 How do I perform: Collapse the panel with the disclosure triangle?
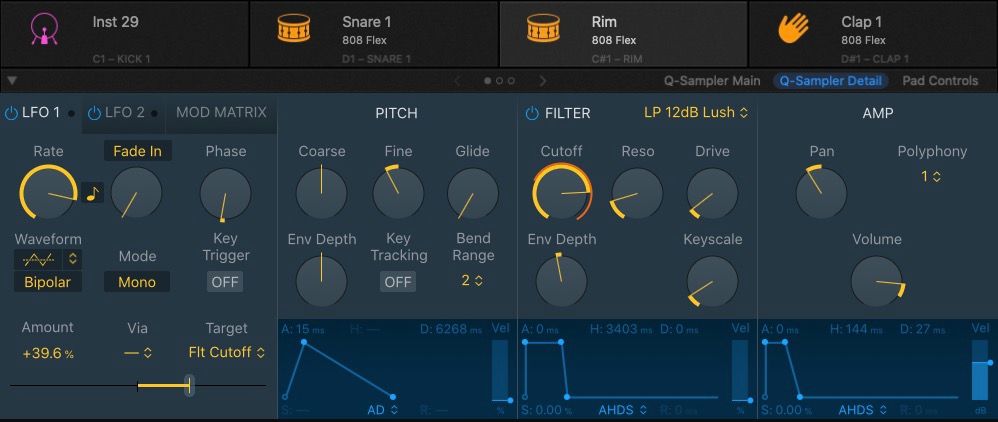(12, 81)
